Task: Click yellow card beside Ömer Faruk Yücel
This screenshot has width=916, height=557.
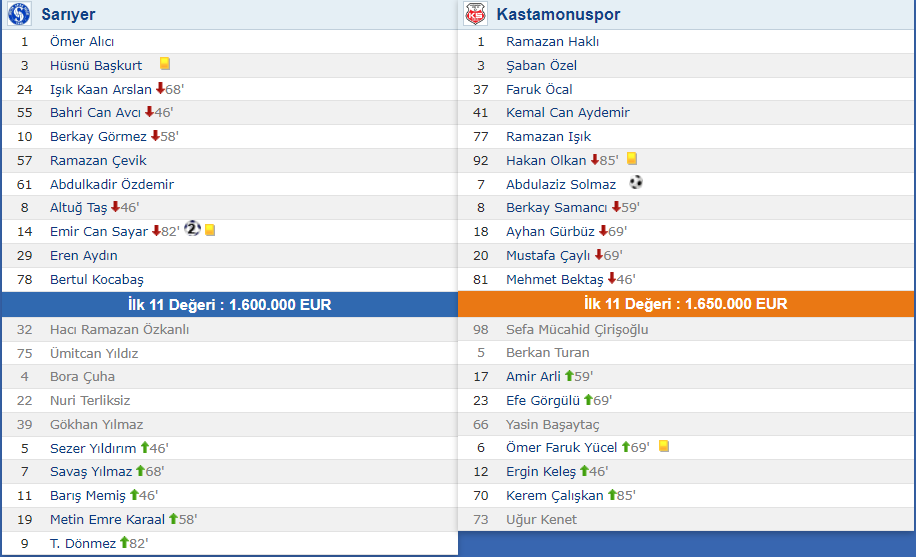Action: tap(664, 447)
